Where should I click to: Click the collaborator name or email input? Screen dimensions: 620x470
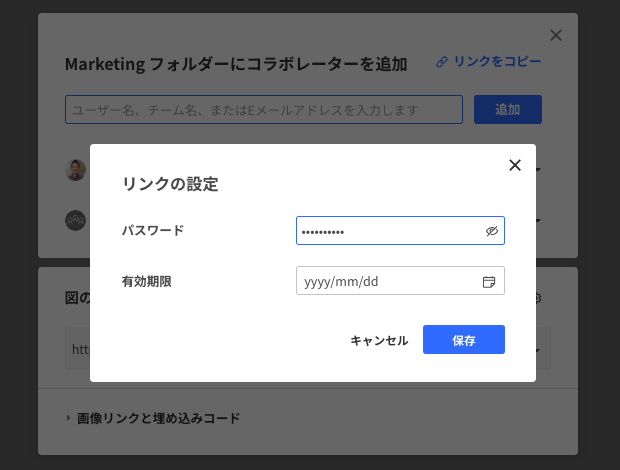coord(264,110)
